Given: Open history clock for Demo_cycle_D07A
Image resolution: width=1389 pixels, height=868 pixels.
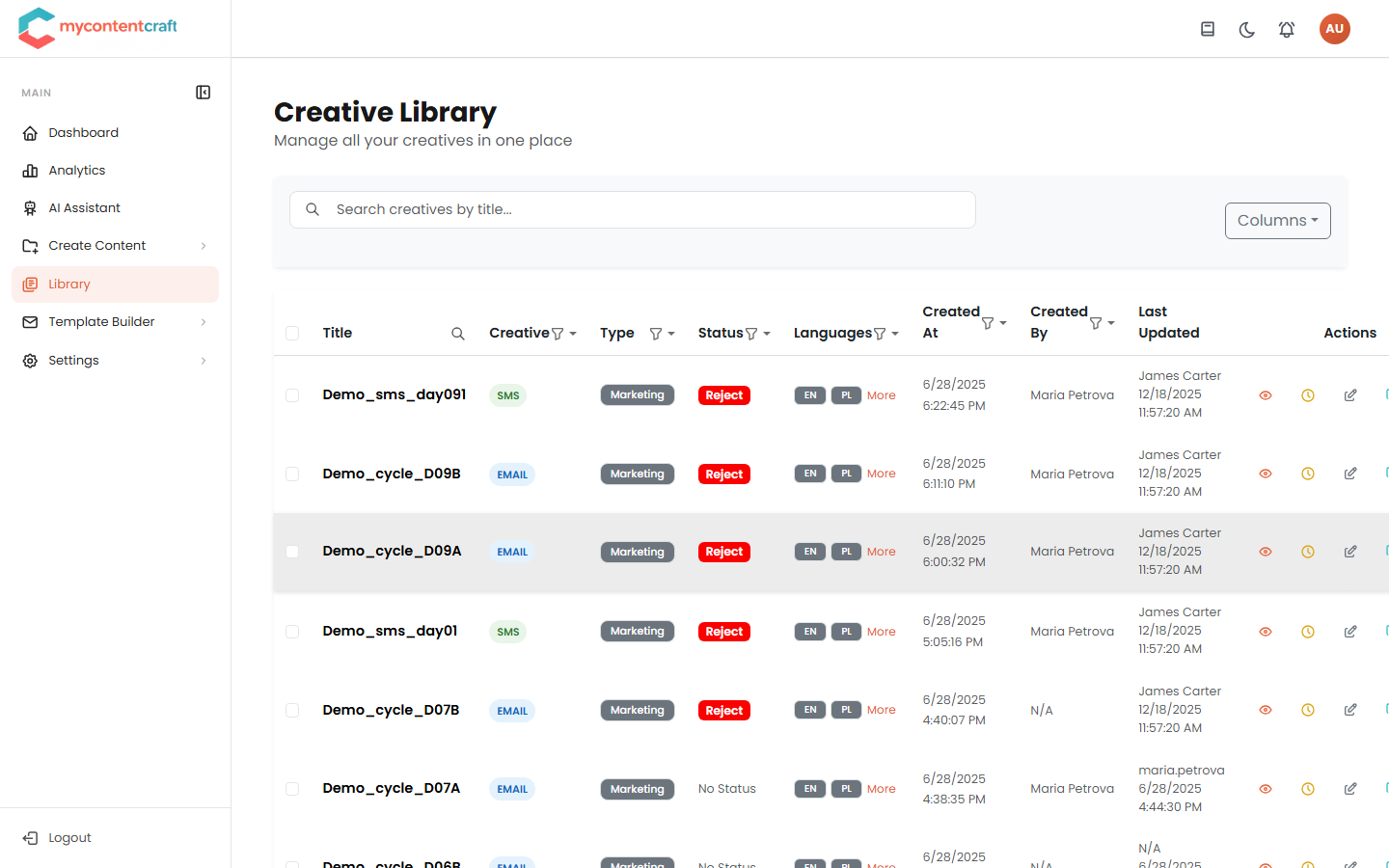Looking at the screenshot, I should click(x=1308, y=789).
